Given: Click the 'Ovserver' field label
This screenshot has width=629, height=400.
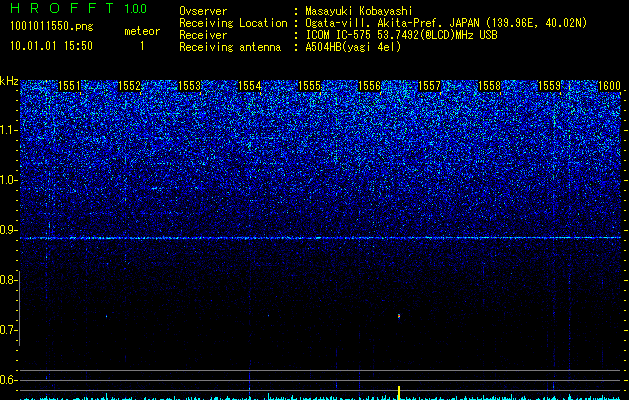Looking at the screenshot, I should (x=203, y=11).
